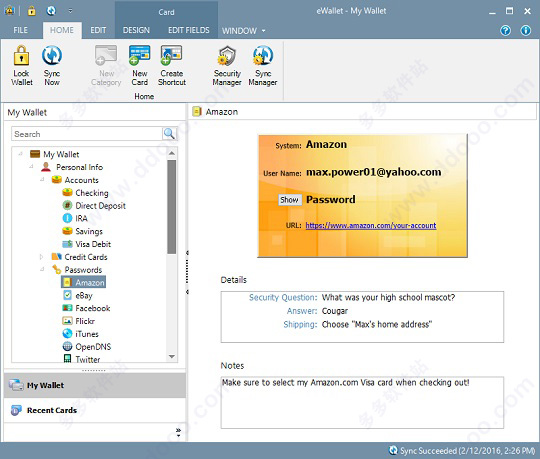Screen dimensions: 540x459
Task: Open the amazon.com your-account URL
Action: 371,226
